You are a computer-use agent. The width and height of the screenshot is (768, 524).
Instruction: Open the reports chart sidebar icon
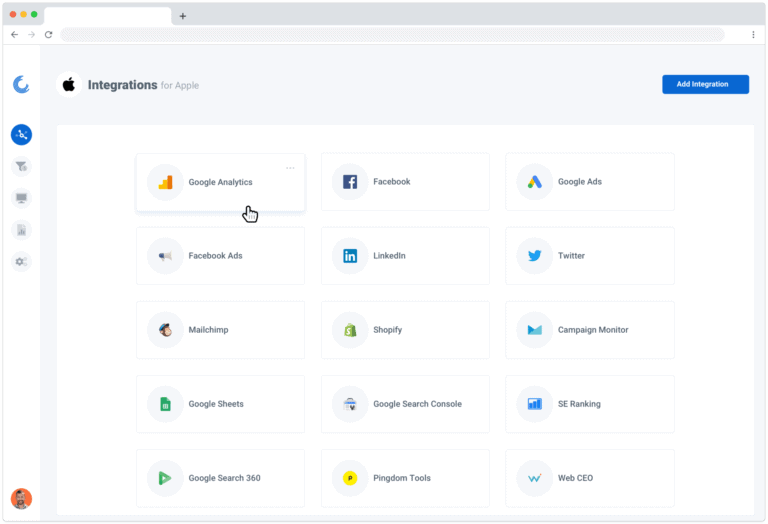coord(21,230)
